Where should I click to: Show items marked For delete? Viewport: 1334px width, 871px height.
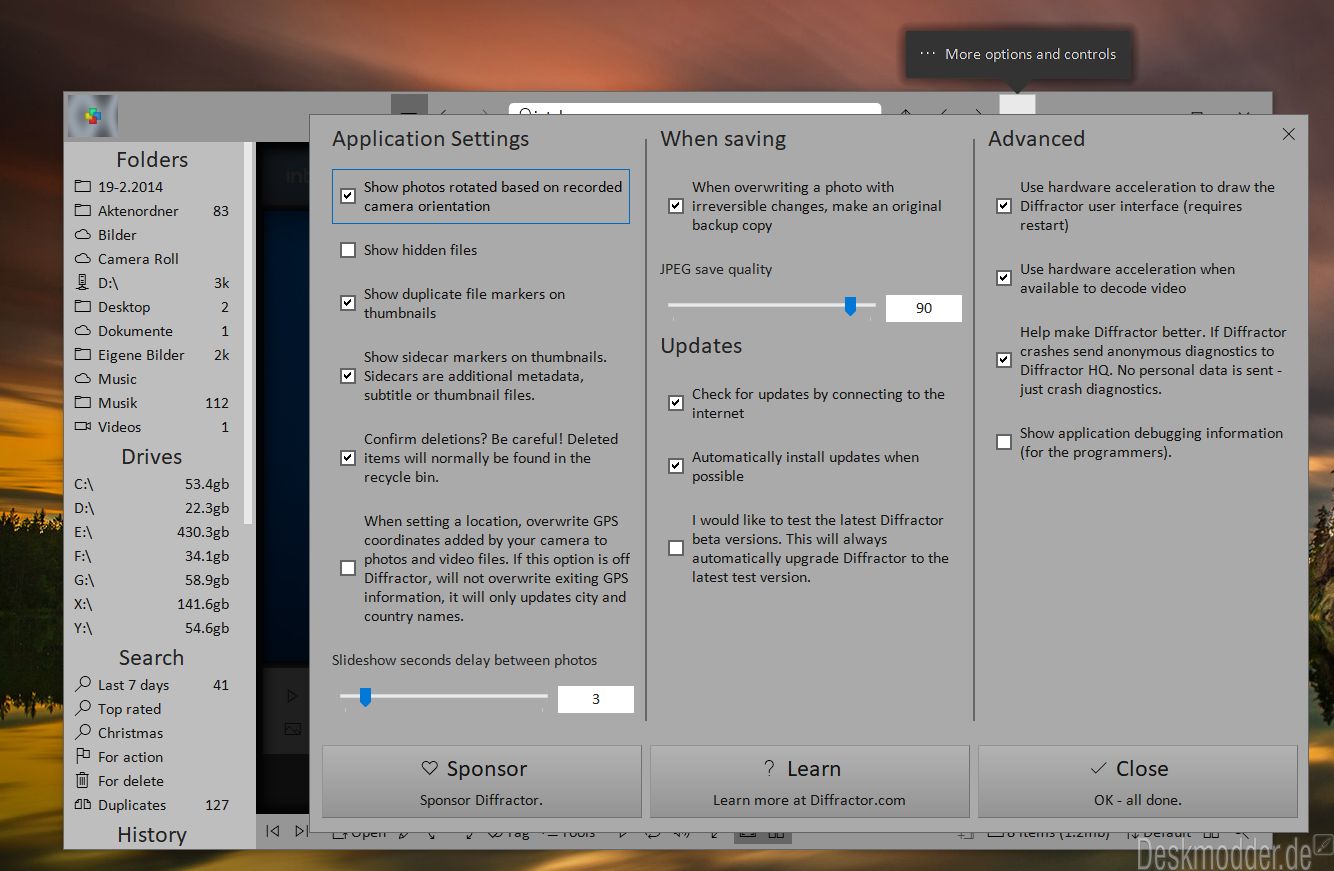(152, 781)
